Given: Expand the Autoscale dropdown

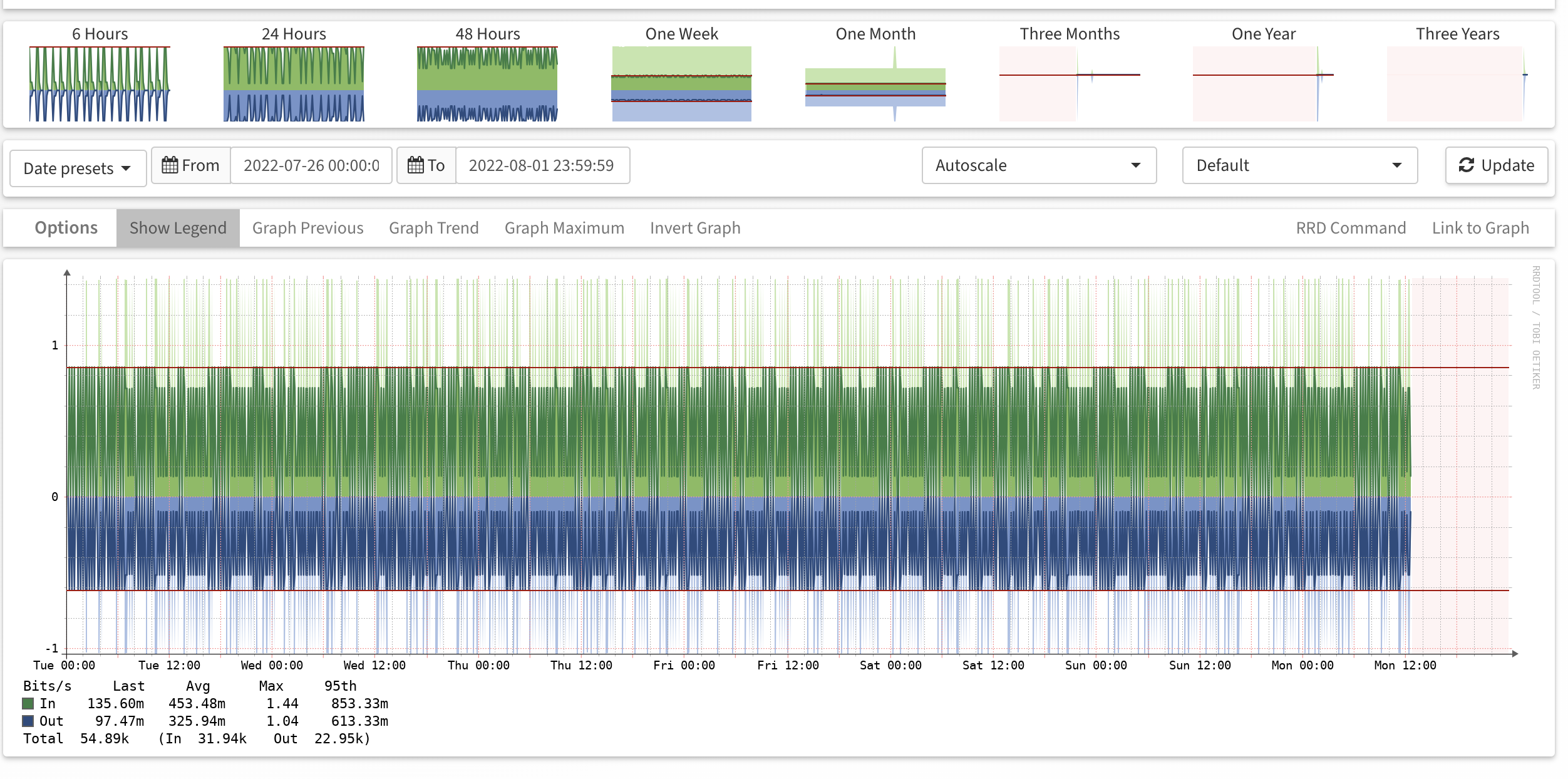Looking at the screenshot, I should pyautogui.click(x=1038, y=165).
